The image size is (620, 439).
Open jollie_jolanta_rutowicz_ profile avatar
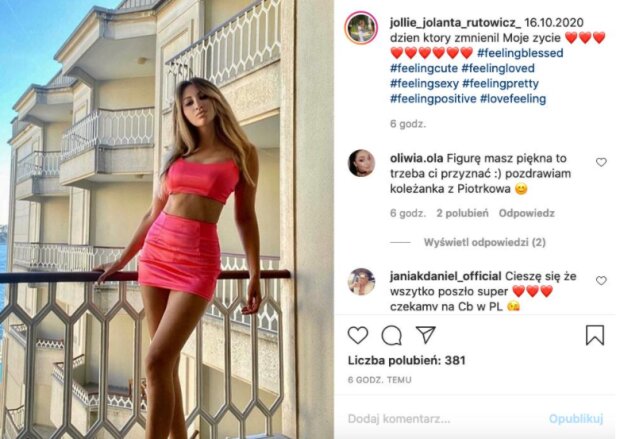pos(361,28)
